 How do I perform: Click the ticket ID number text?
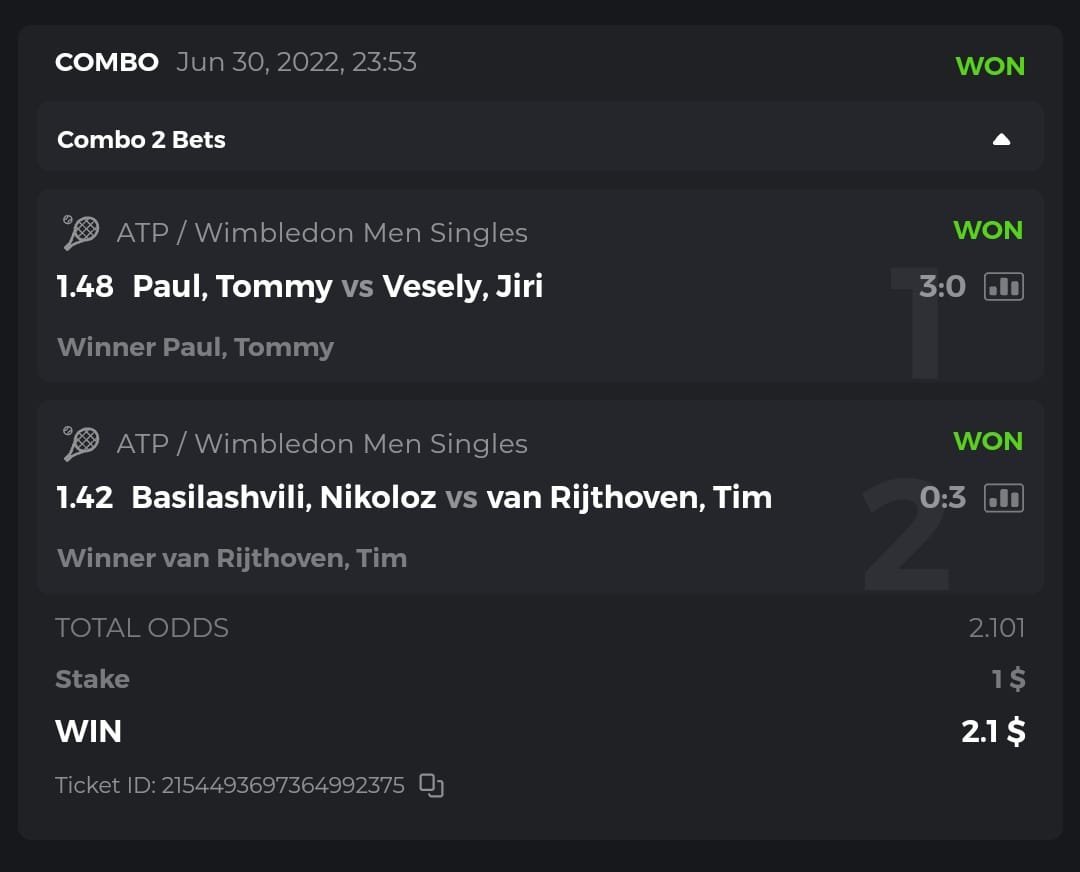point(230,786)
